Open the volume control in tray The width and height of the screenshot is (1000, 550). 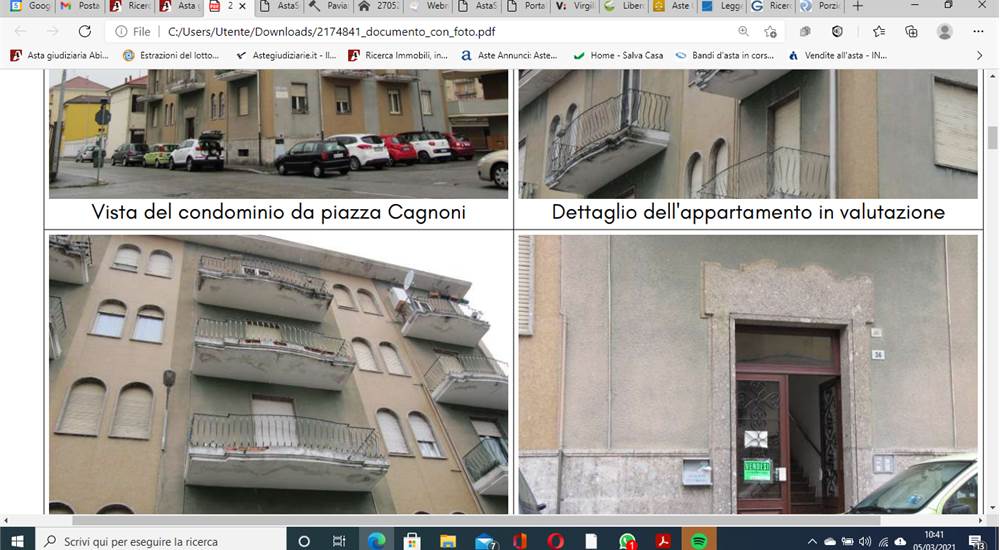865,542
